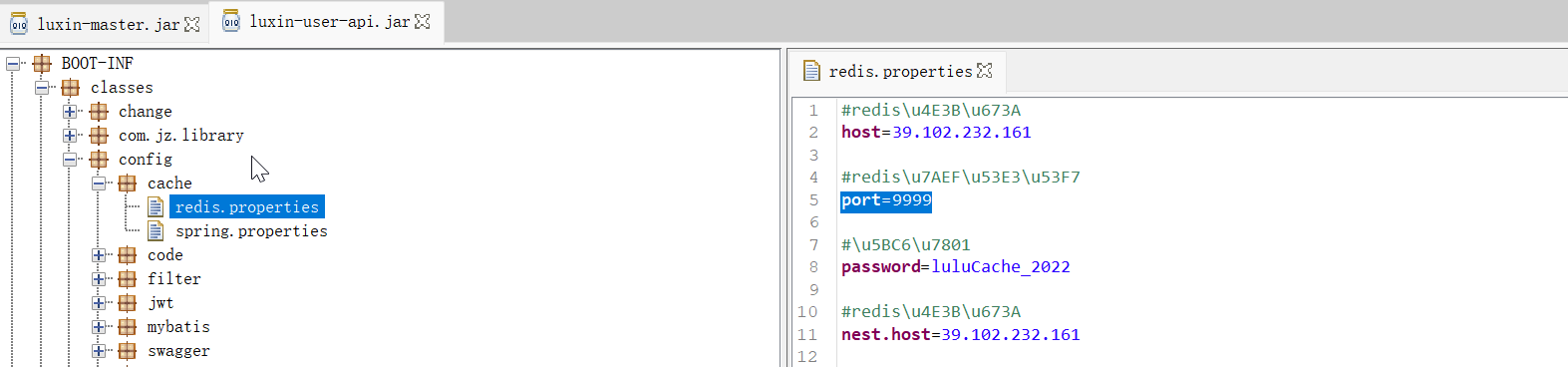
Task: Click the code package icon
Action: pos(128,255)
